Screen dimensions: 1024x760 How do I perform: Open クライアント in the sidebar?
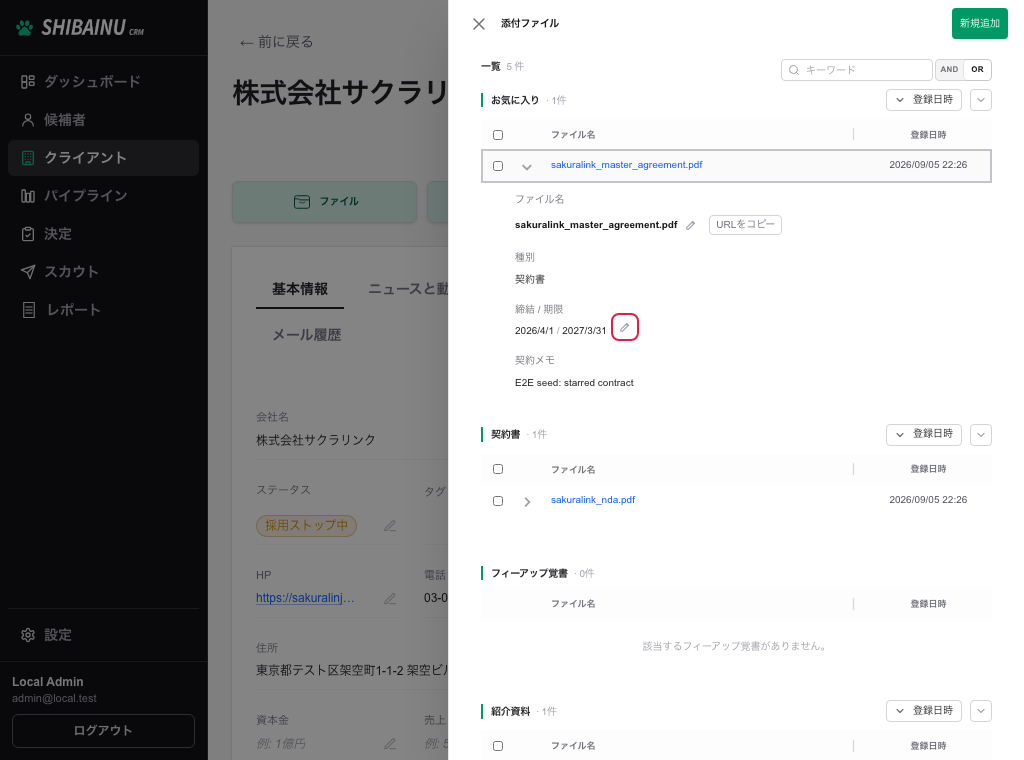point(103,158)
